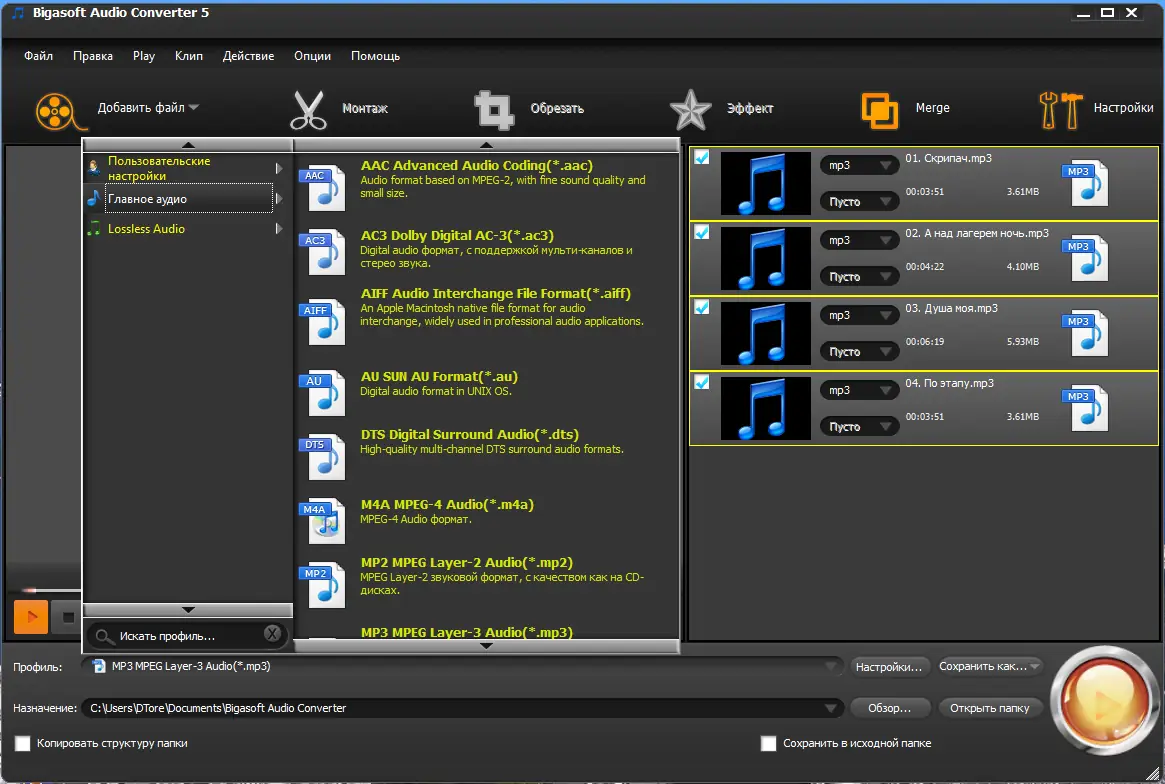Click the Обзор button for destination folder

pos(890,707)
